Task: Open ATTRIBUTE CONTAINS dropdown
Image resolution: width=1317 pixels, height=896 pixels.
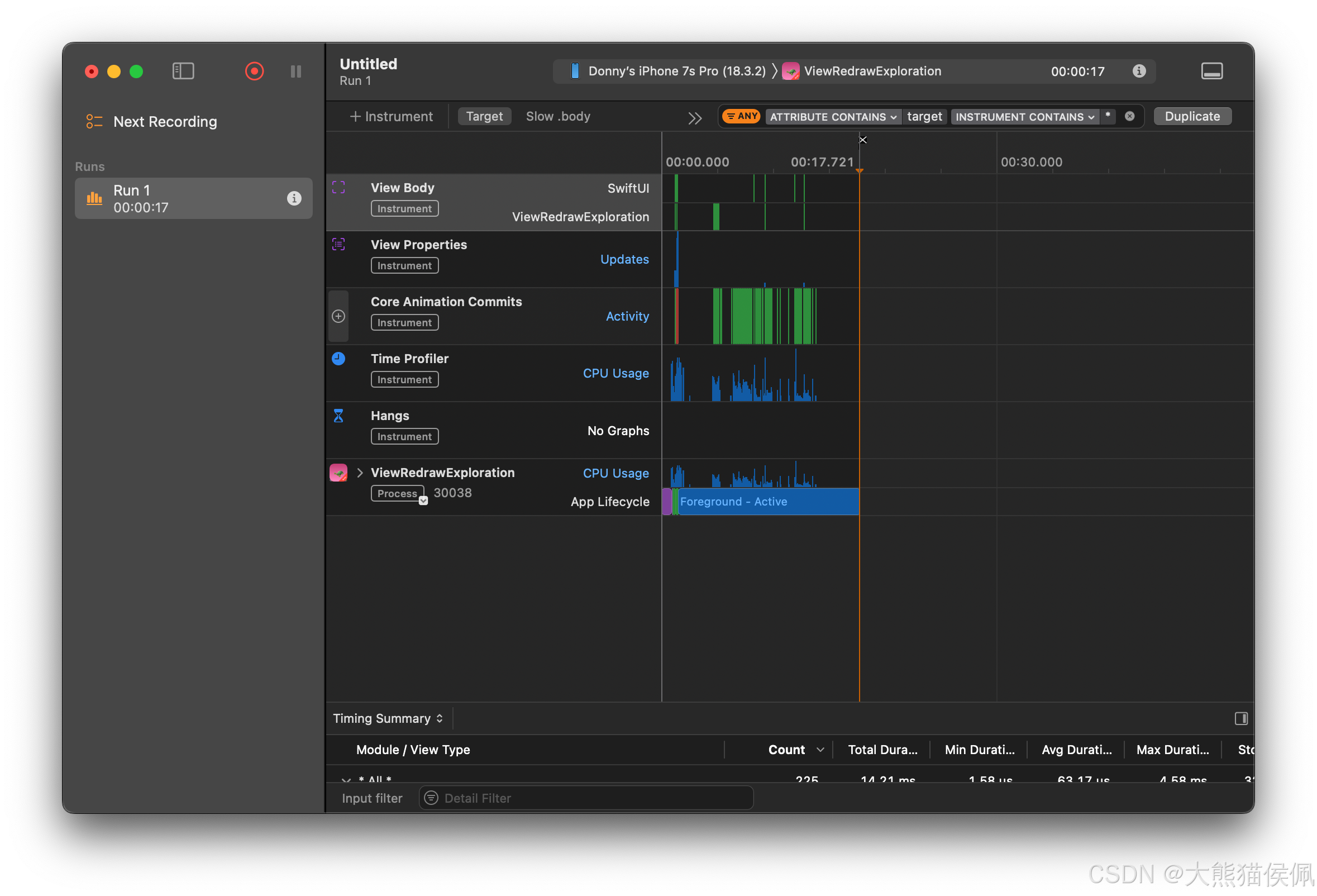Action: point(832,117)
